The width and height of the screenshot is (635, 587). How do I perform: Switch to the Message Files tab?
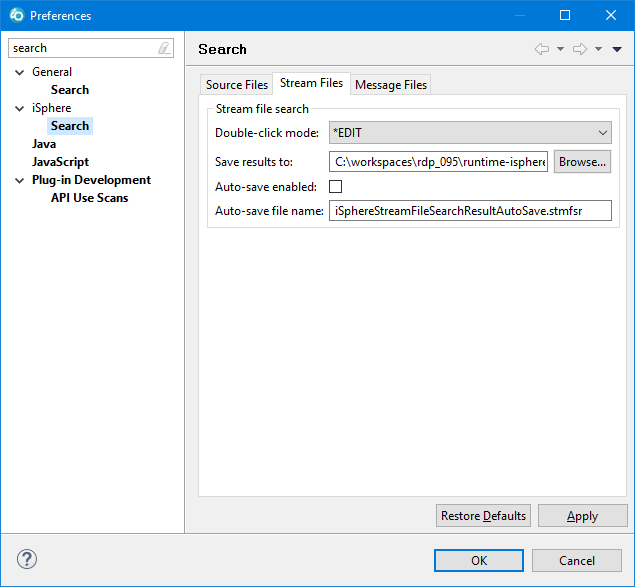pos(391,85)
